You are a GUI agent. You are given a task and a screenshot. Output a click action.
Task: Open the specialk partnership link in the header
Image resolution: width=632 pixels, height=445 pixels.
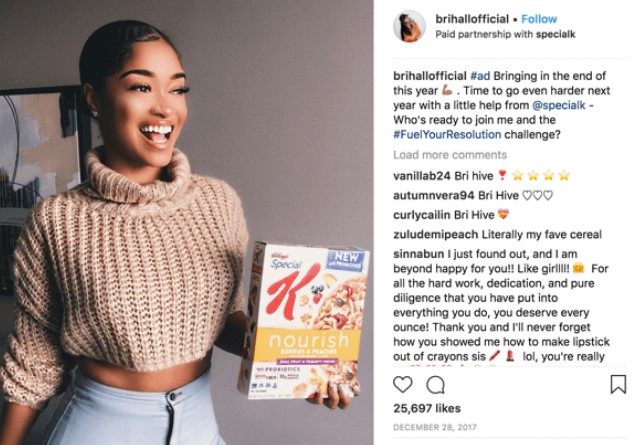(555, 35)
